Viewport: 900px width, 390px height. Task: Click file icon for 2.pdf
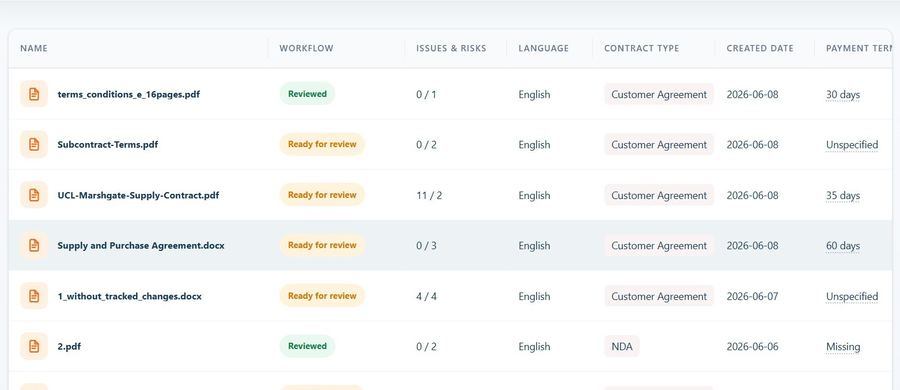coord(34,346)
